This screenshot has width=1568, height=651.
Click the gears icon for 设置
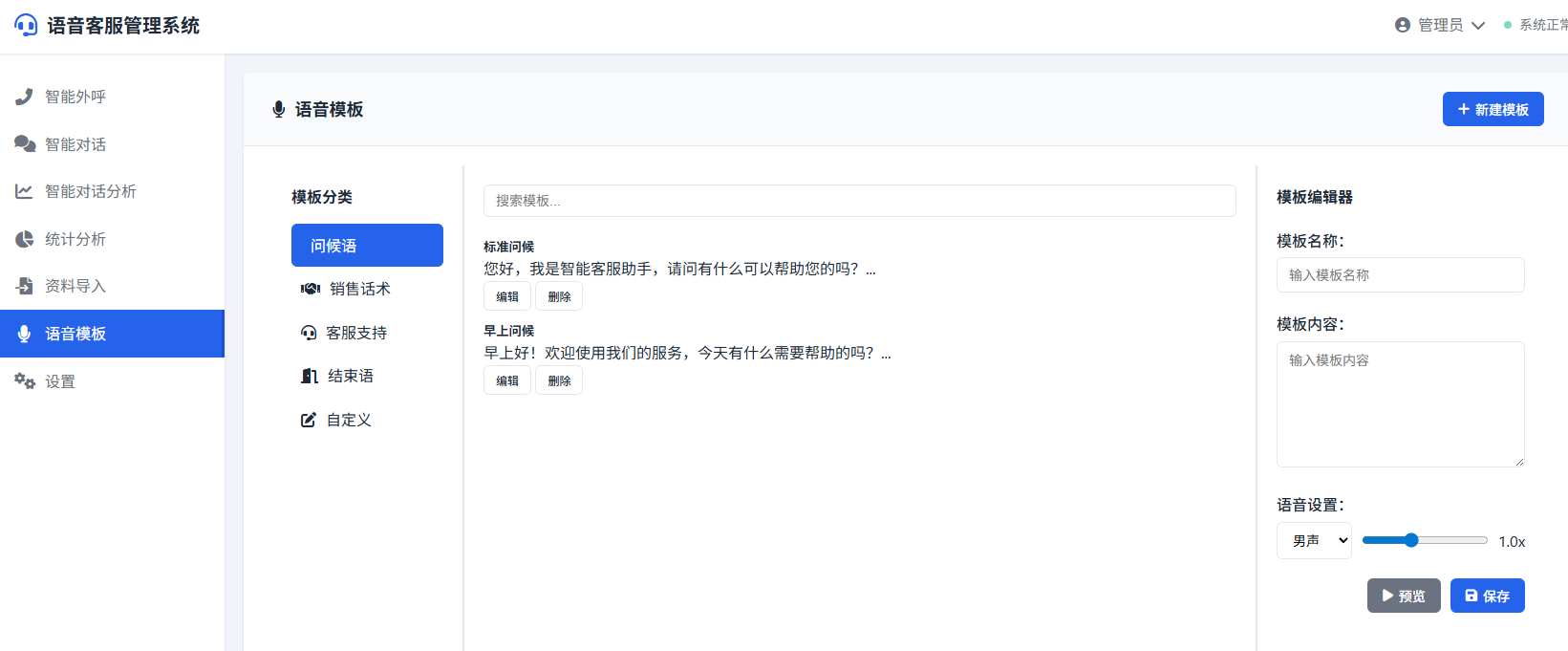24,381
